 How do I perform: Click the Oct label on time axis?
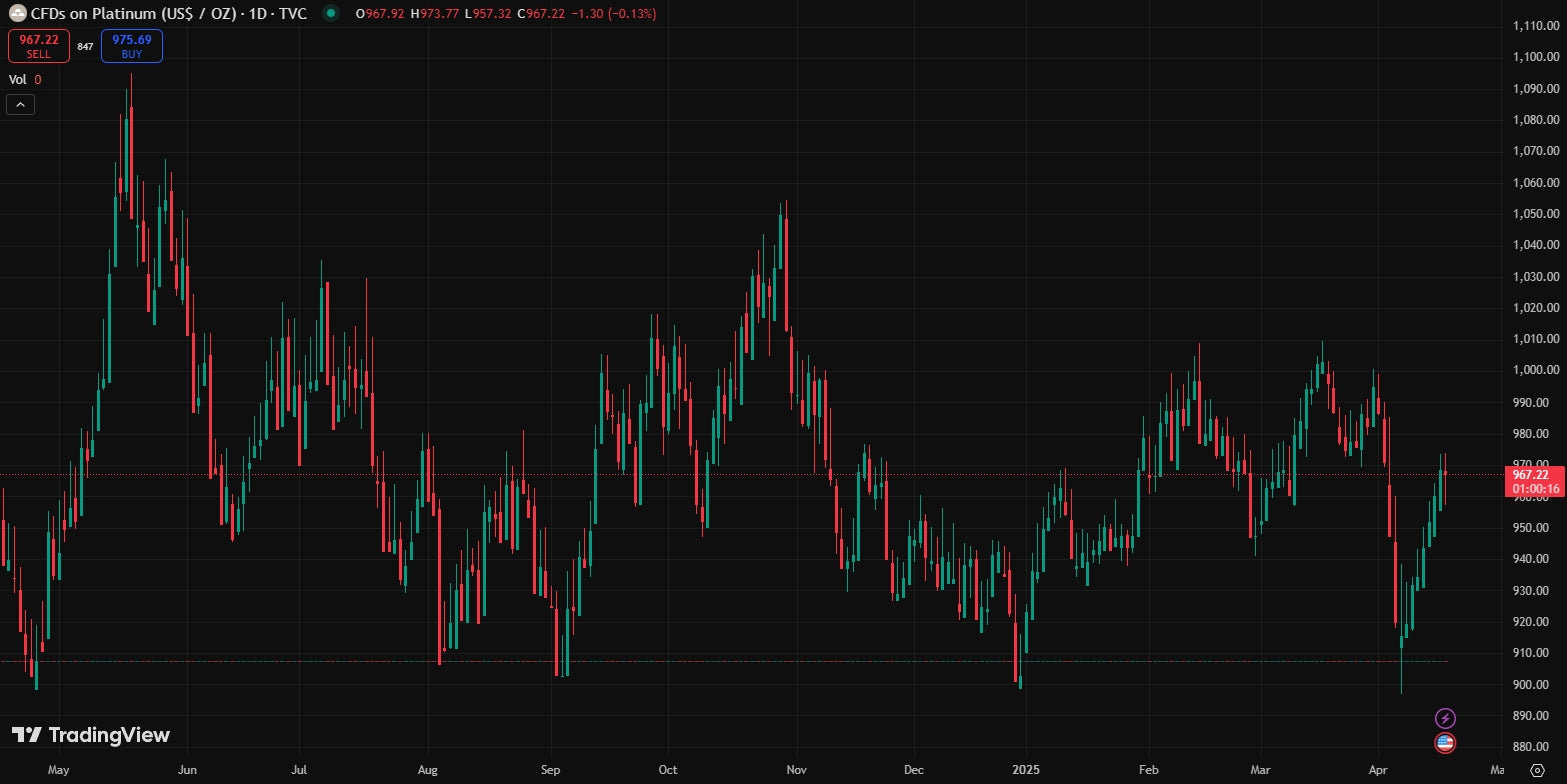pos(668,770)
